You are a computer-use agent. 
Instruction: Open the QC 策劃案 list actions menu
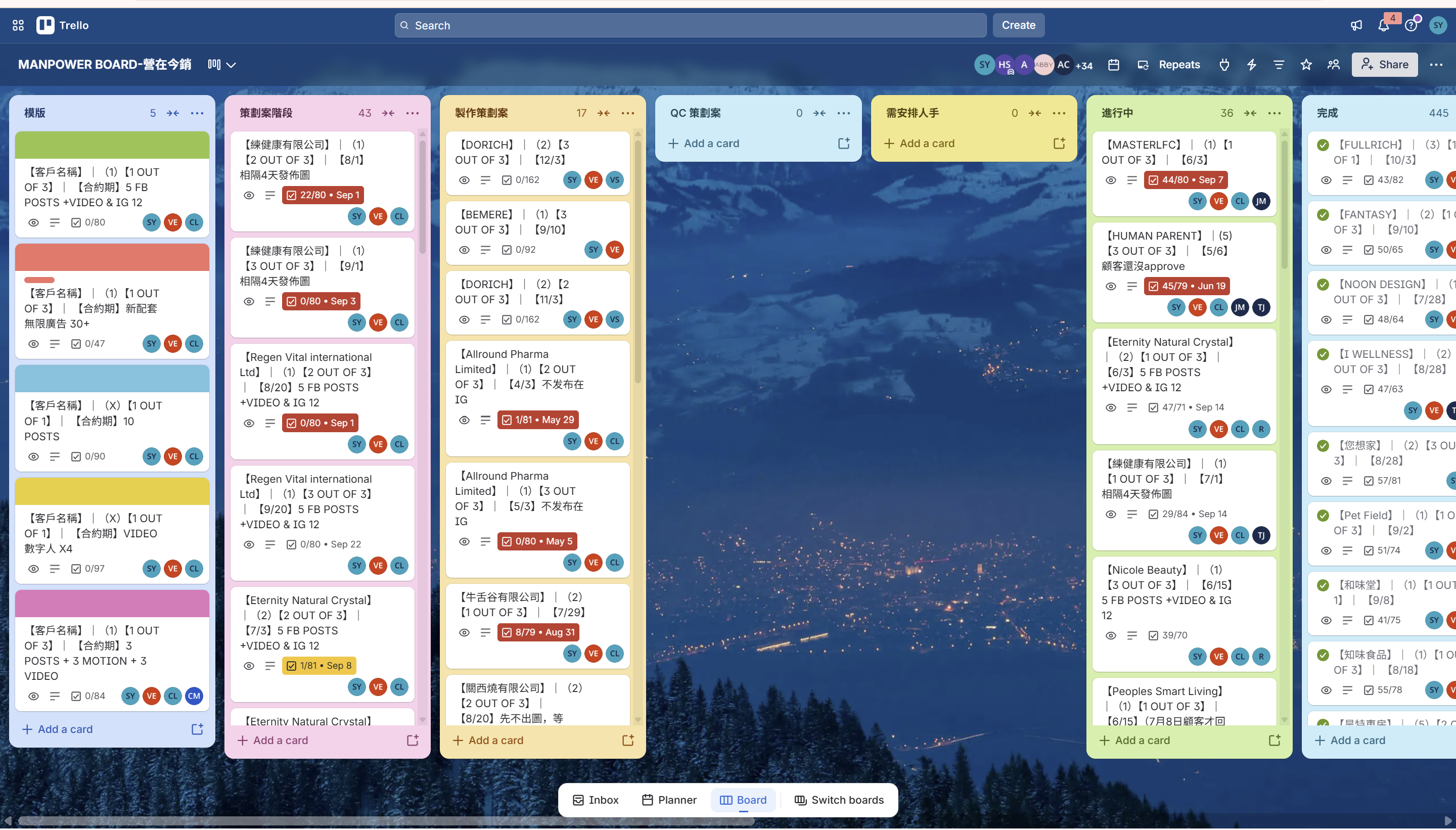(x=844, y=113)
